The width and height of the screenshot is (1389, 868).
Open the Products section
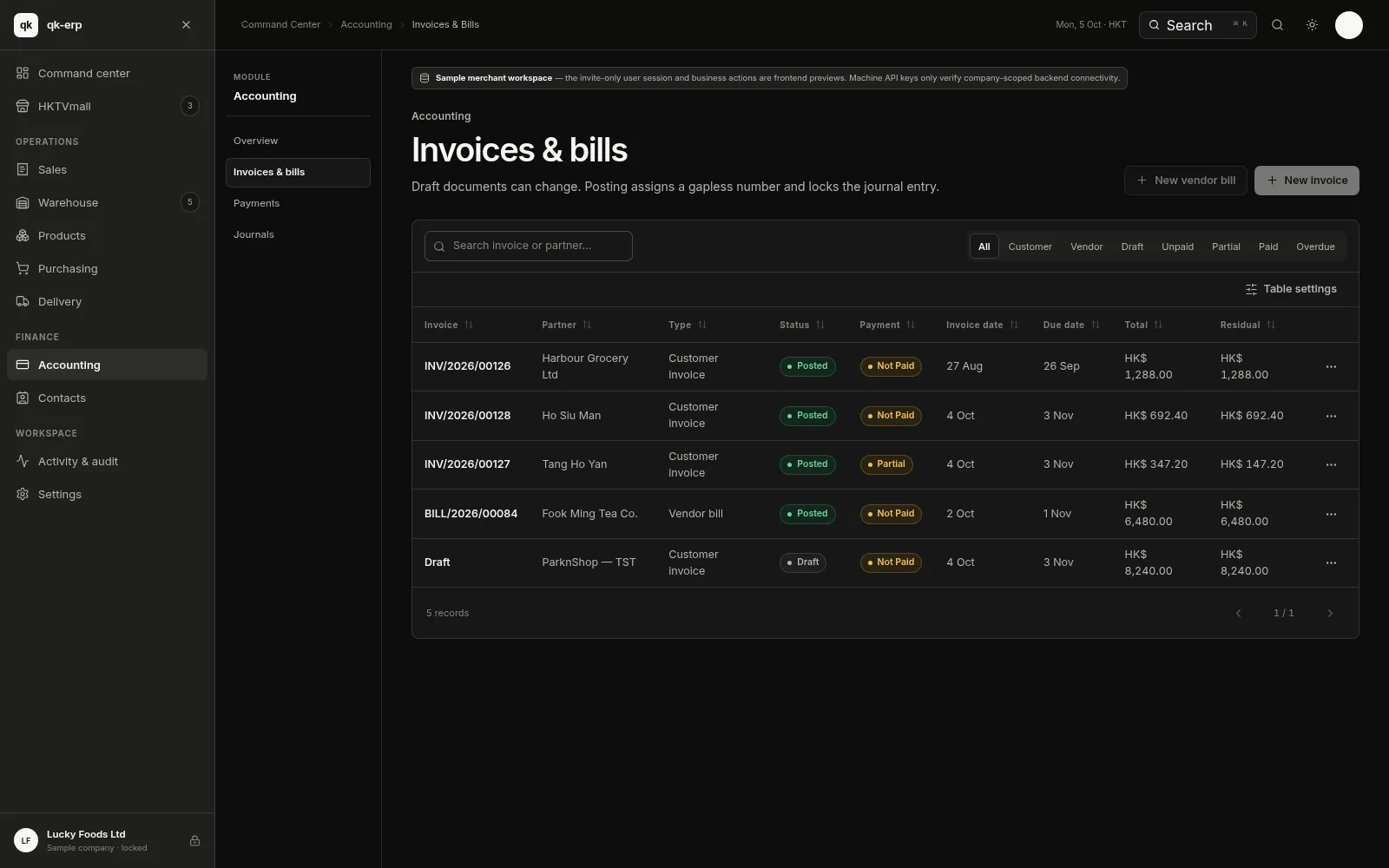(107, 235)
